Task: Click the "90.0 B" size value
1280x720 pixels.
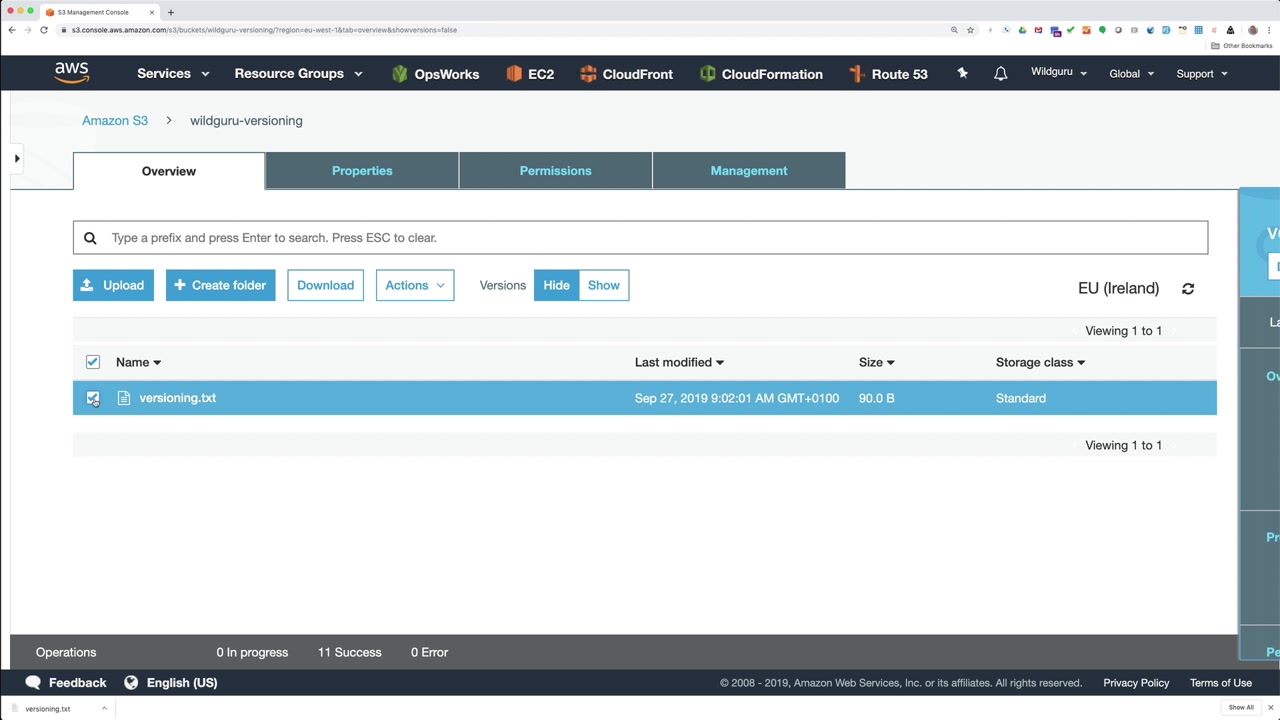Action: coord(876,398)
